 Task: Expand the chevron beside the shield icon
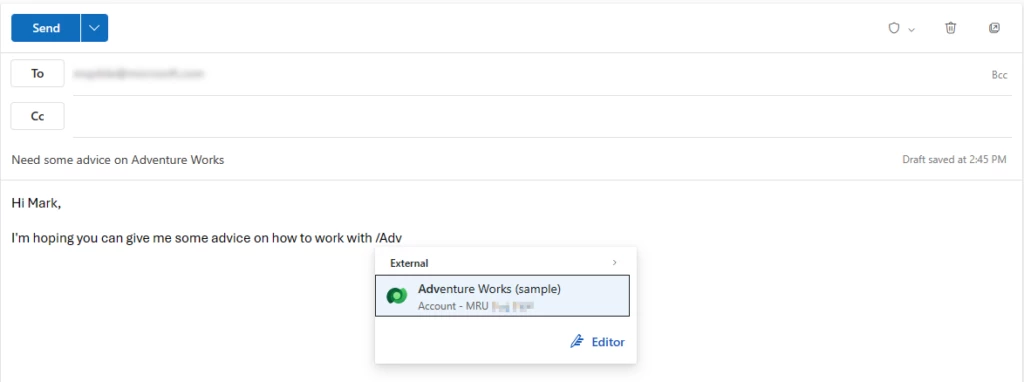click(x=912, y=29)
